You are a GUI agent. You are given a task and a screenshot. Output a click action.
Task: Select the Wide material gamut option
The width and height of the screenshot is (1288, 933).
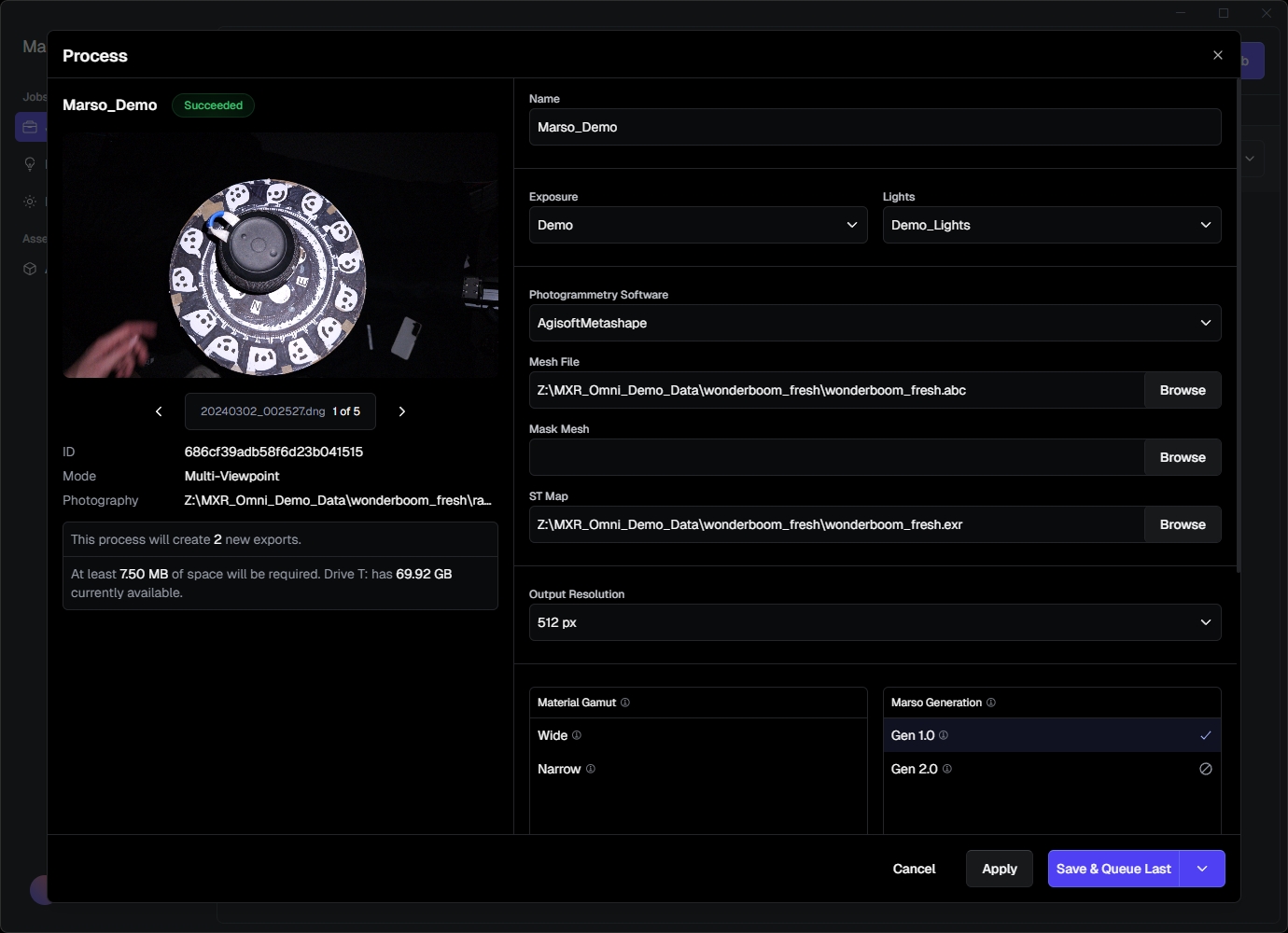(x=553, y=735)
